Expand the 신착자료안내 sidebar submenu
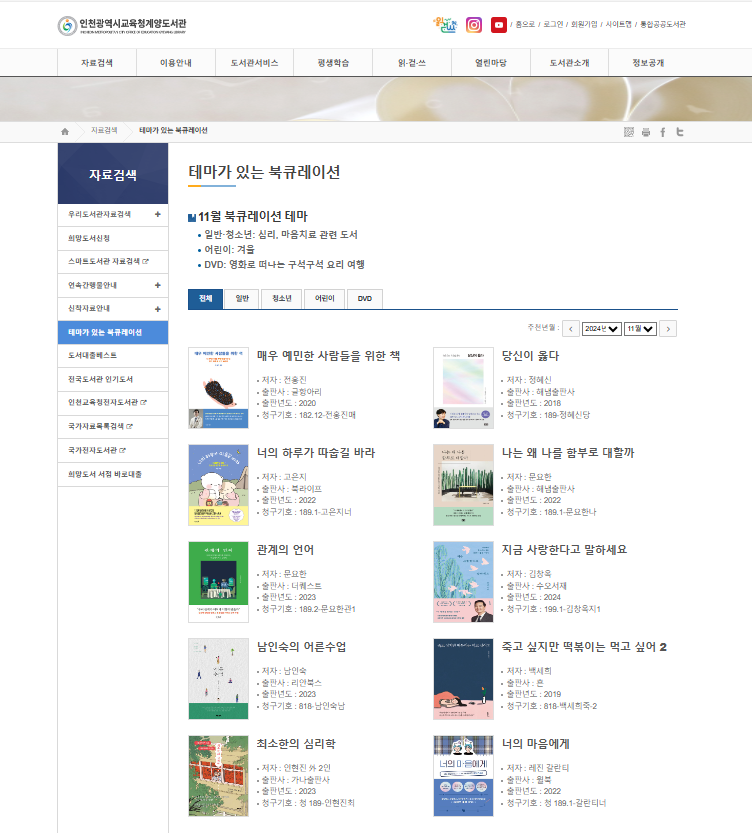Viewport: 752px width, 833px height. pos(157,308)
